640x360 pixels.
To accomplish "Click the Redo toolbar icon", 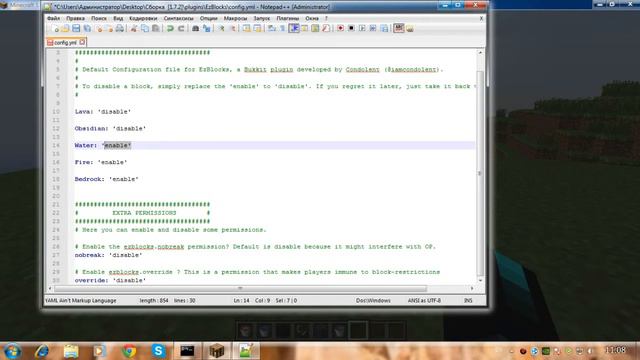I will pos(181,28).
